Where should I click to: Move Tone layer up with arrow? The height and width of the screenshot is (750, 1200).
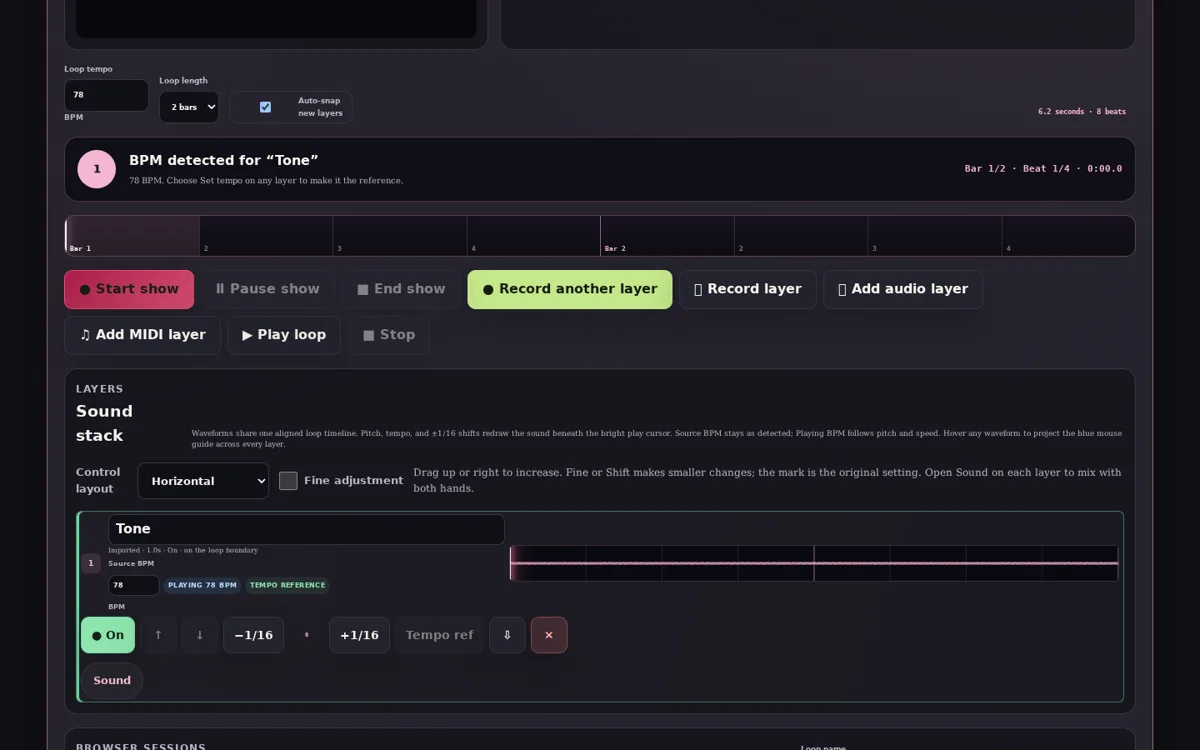158,635
